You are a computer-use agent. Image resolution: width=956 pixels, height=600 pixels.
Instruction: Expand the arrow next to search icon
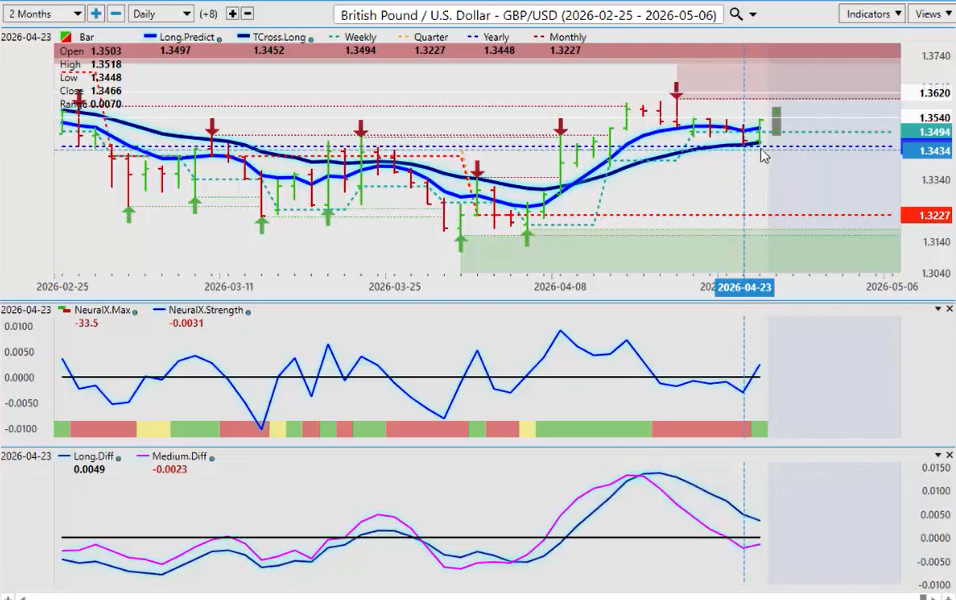(753, 14)
